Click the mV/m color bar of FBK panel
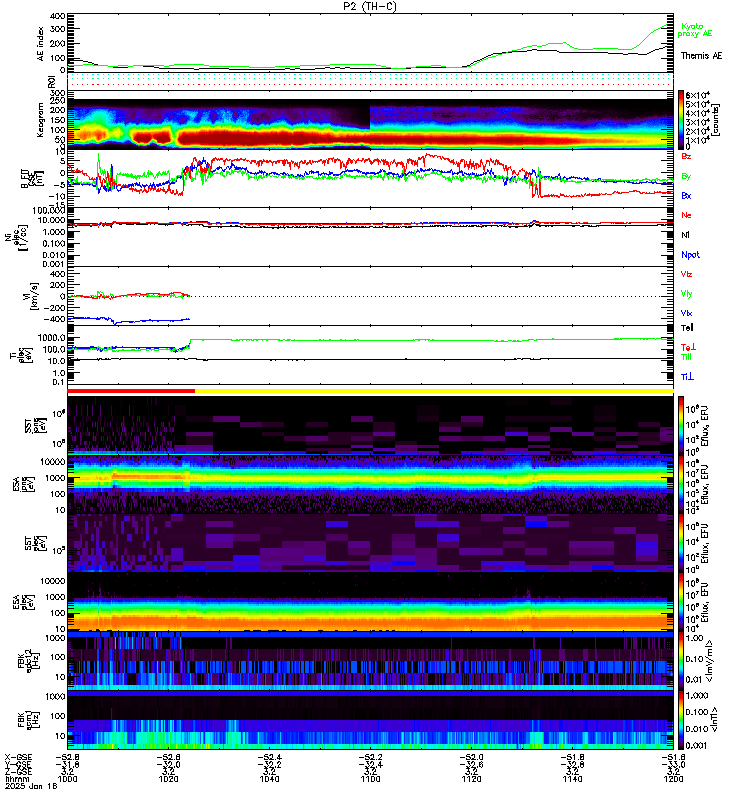 point(681,661)
